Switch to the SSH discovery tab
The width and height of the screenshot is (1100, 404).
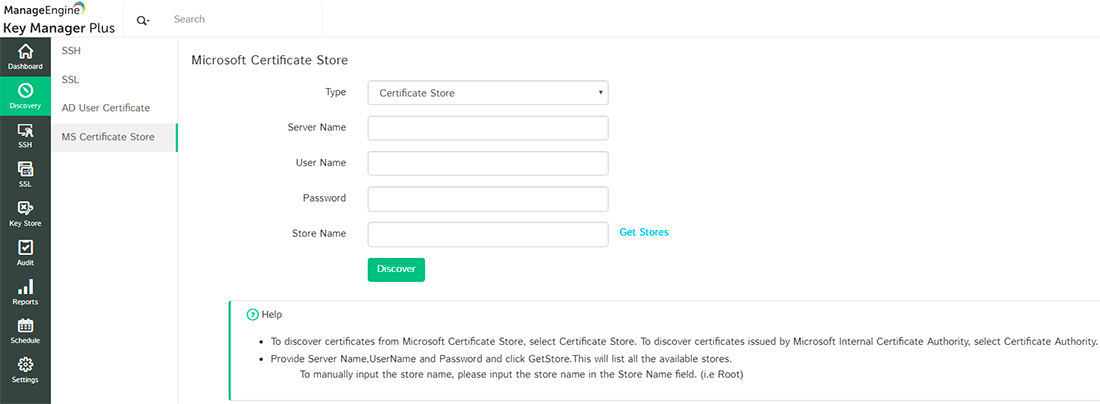[72, 50]
